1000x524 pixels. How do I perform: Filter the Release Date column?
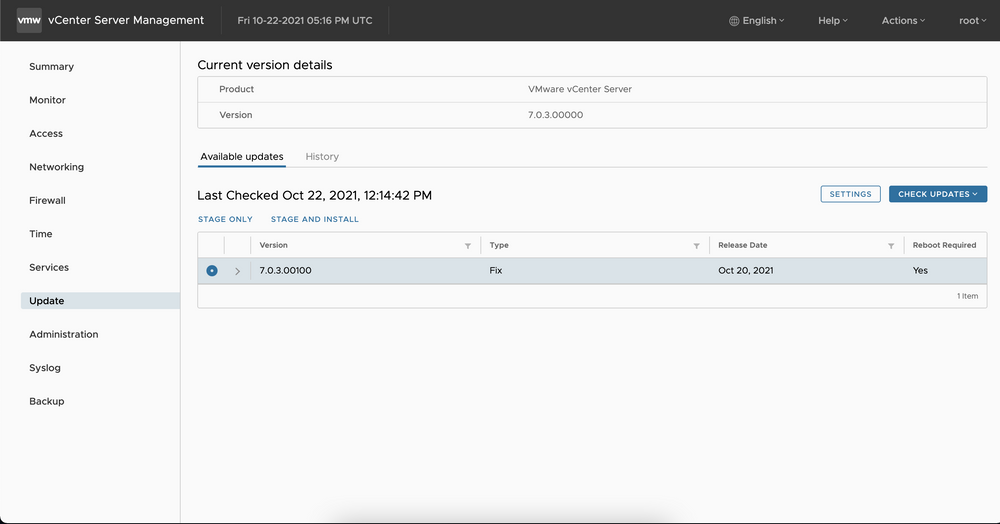click(x=891, y=245)
